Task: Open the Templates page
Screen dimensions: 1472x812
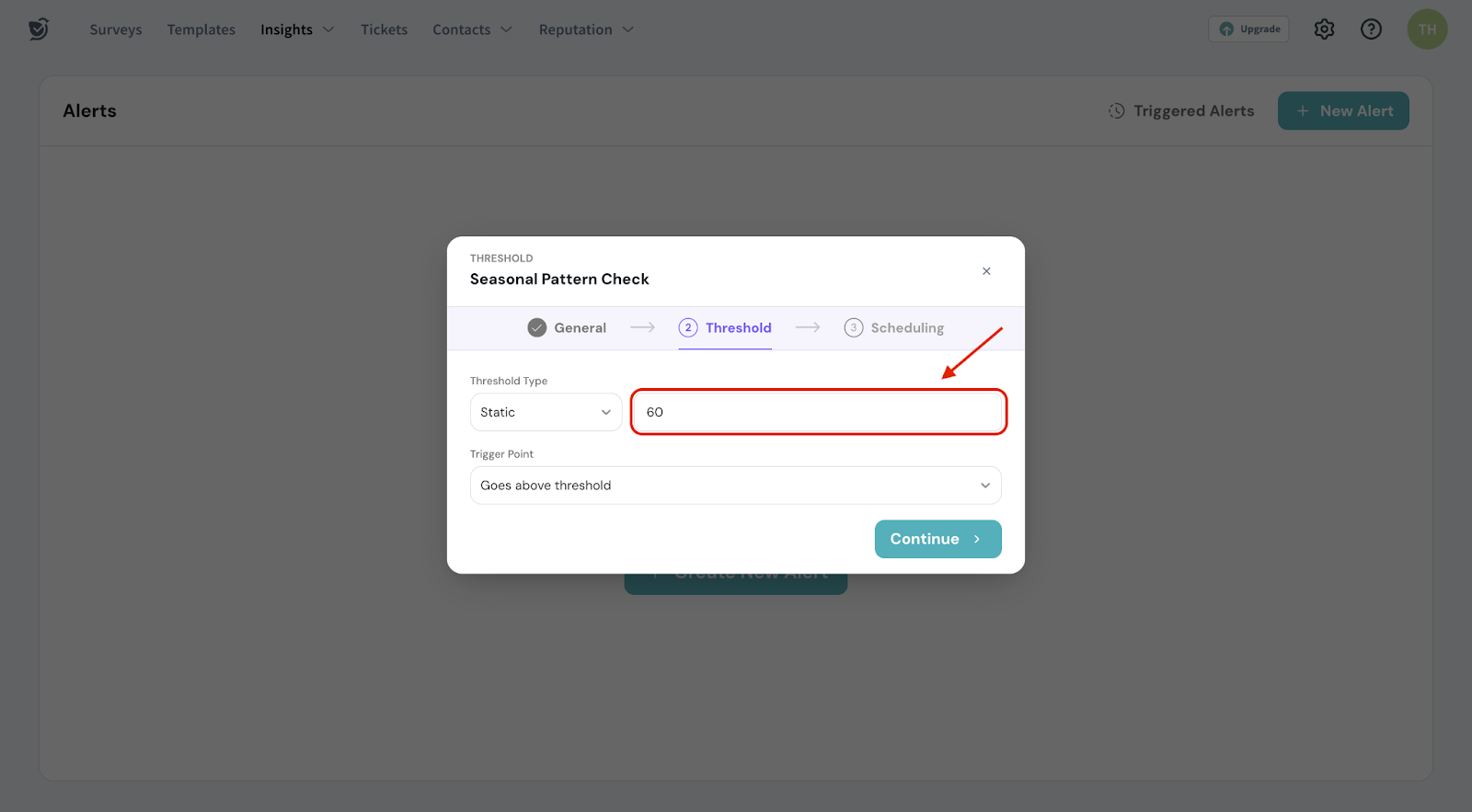Action: pos(201,29)
